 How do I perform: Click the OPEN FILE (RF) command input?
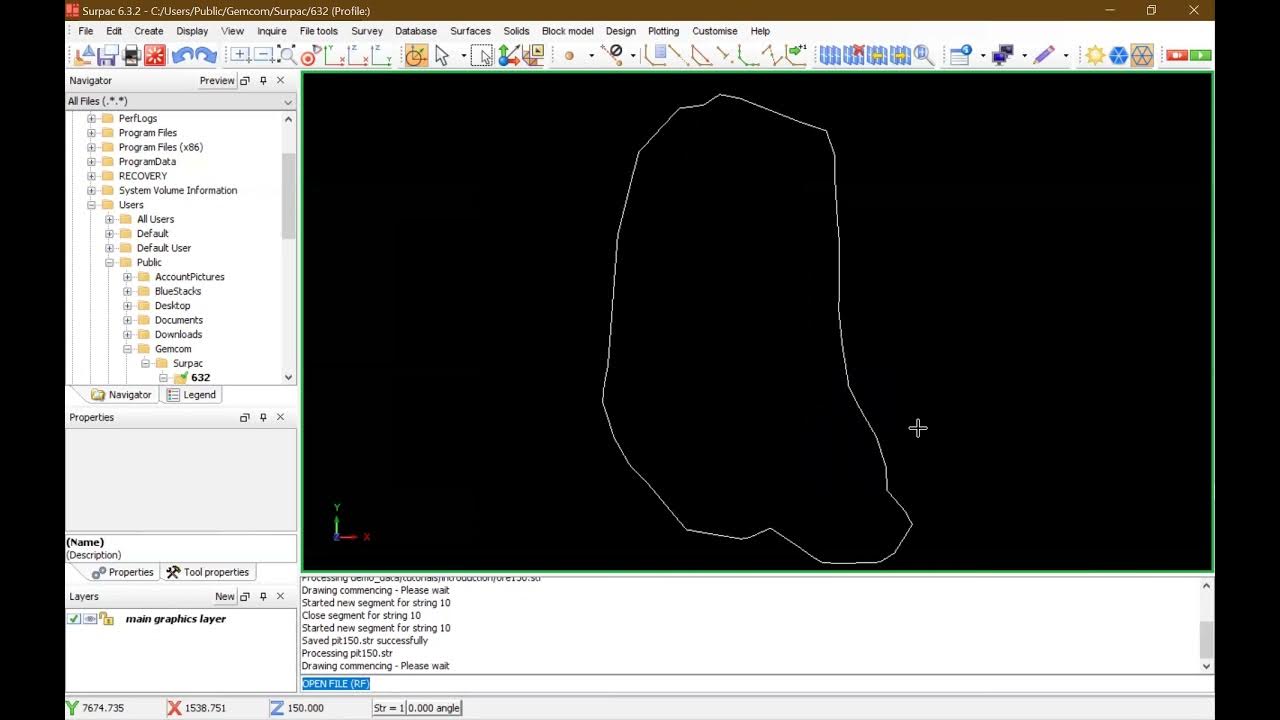coord(756,684)
